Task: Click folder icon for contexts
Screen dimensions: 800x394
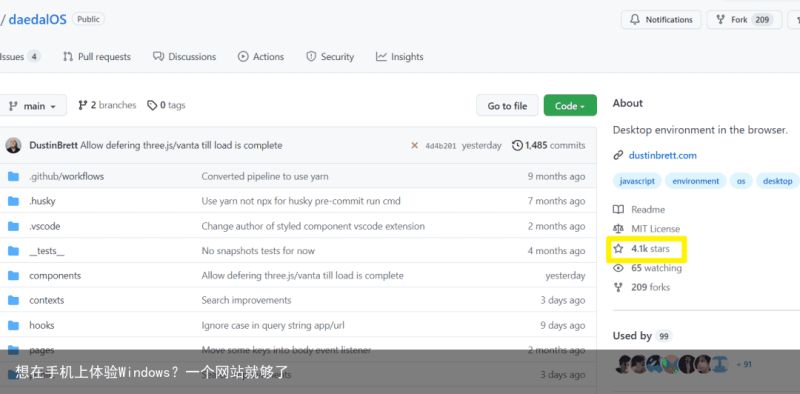Action: (13, 301)
